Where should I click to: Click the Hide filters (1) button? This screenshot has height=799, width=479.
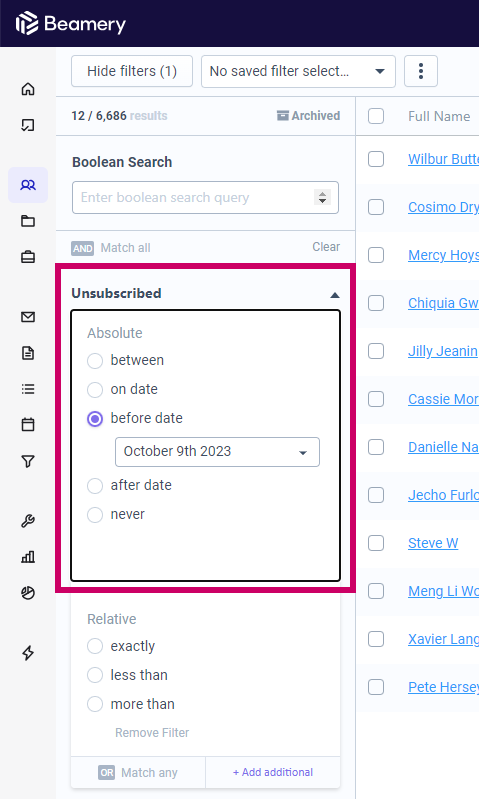point(132,71)
